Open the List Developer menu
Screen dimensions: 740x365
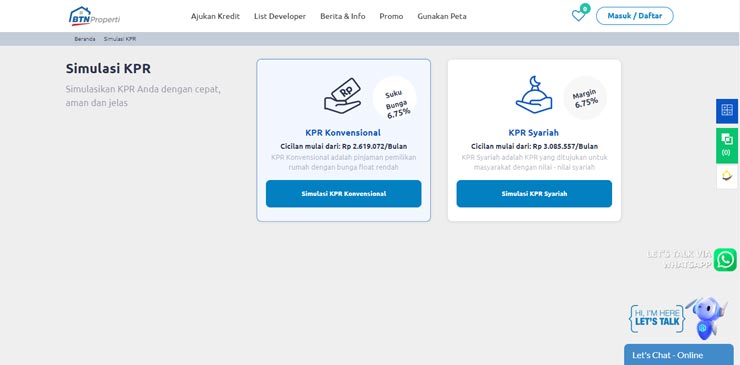[x=280, y=16]
